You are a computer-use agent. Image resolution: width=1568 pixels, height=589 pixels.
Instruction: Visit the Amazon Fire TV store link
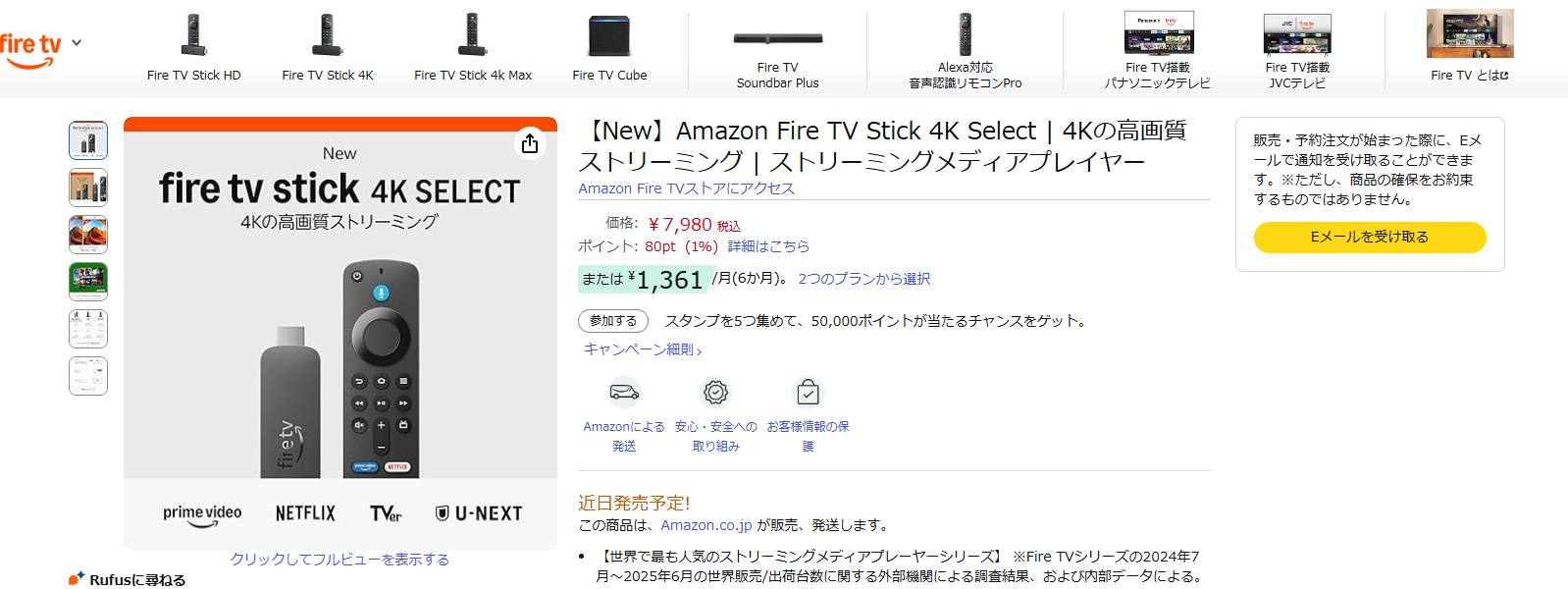[x=686, y=188]
